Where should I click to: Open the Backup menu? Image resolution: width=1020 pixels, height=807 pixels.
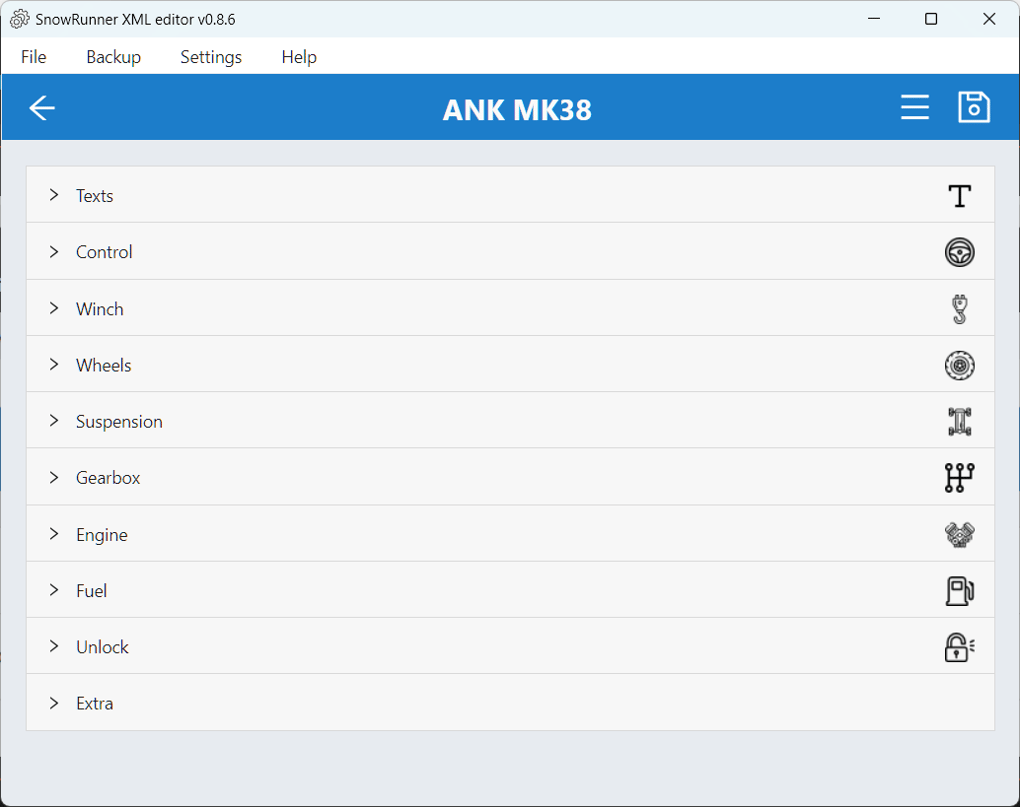[x=114, y=57]
